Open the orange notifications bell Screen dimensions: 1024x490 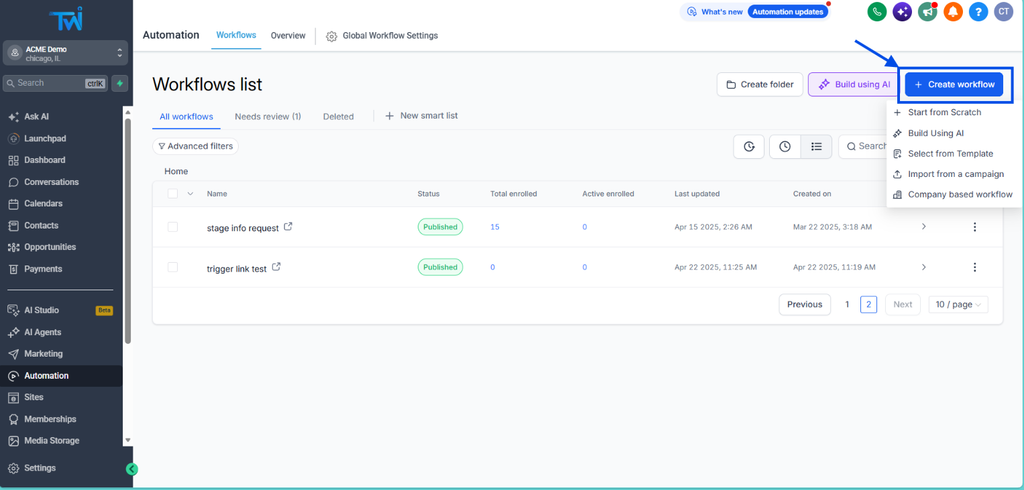coord(953,11)
